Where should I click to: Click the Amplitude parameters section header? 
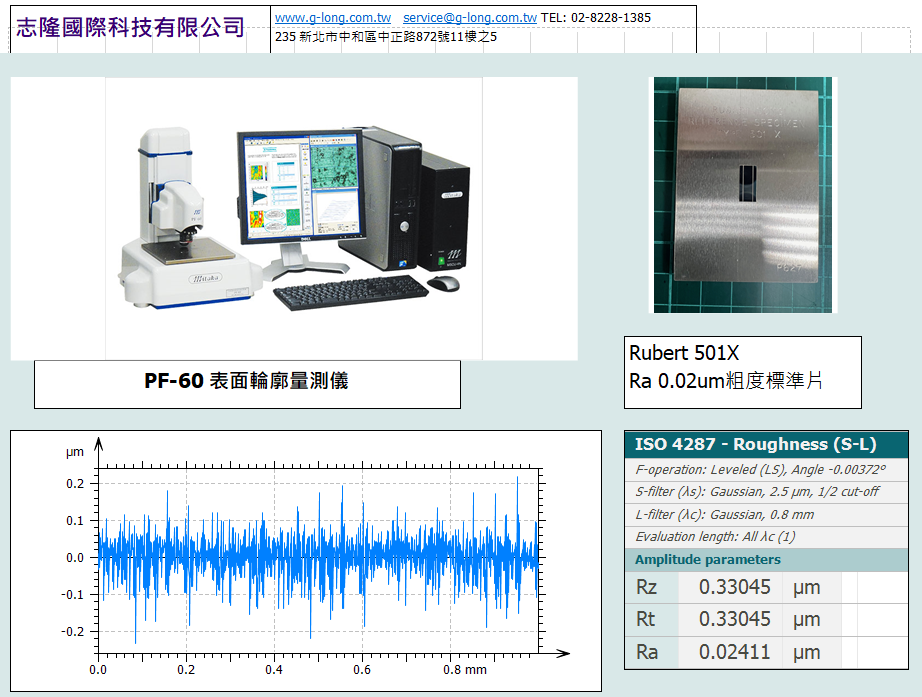pyautogui.click(x=766, y=559)
